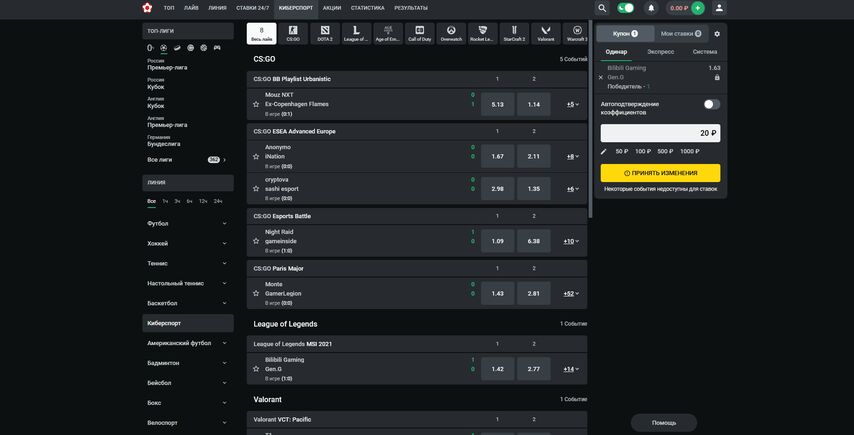Select the Overwatch filter icon
This screenshot has width=854, height=435.
pyautogui.click(x=452, y=33)
